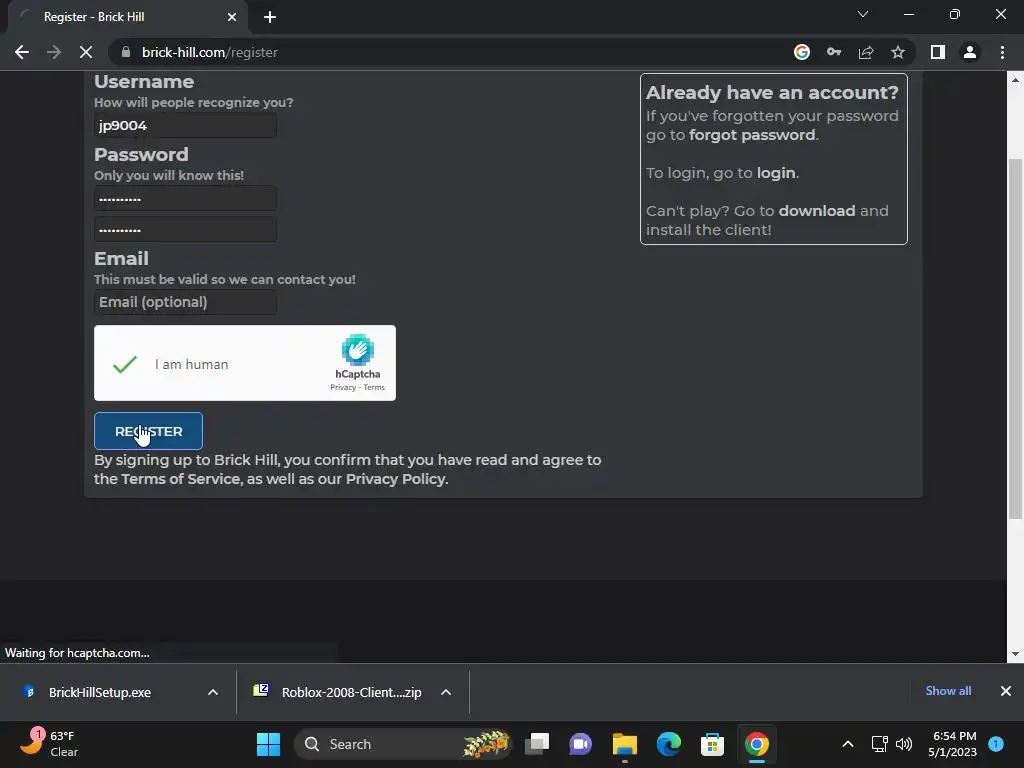Open Microsoft Store from taskbar
The image size is (1024, 768).
pos(712,744)
